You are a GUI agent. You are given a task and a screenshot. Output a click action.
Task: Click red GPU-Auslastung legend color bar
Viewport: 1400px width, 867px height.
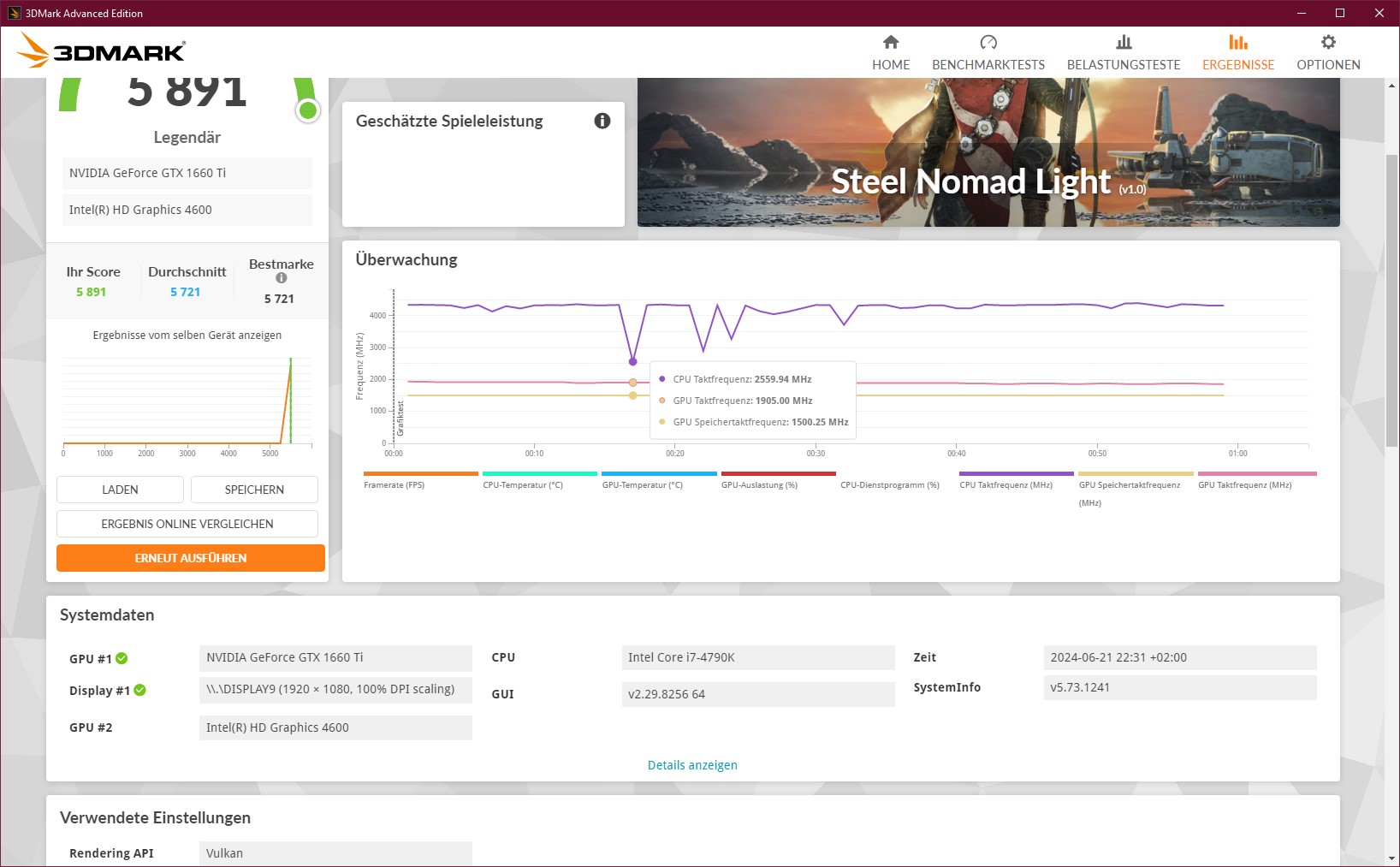pyautogui.click(x=778, y=473)
